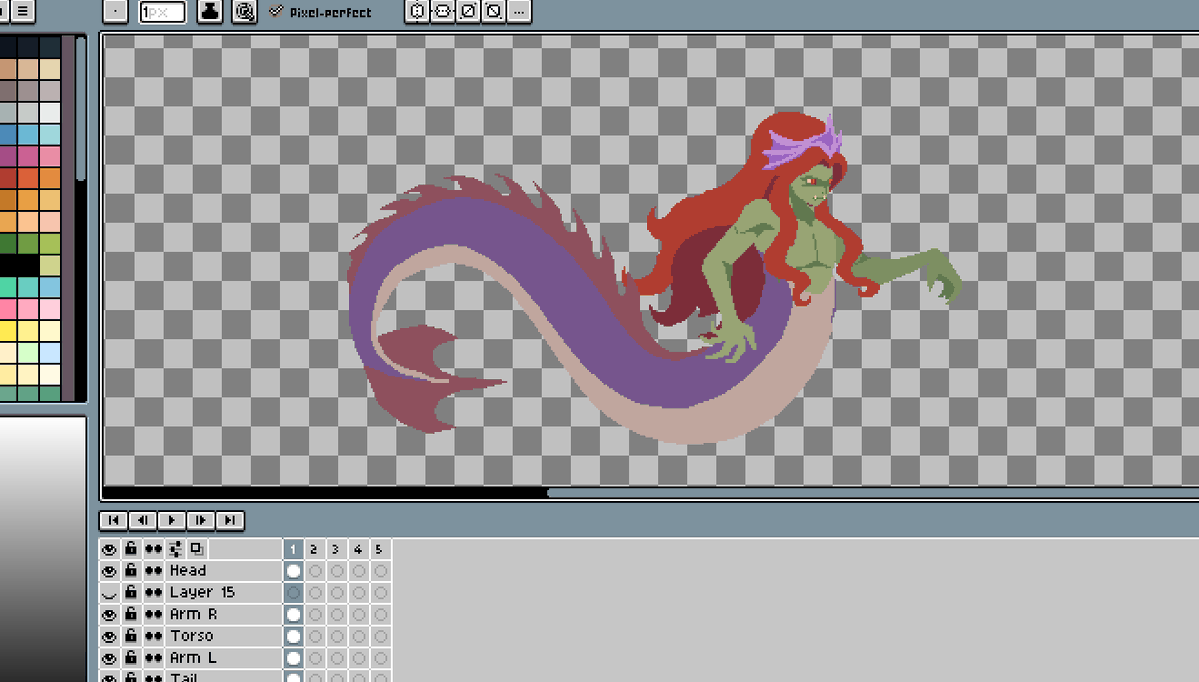Viewport: 1199px width, 682px height.
Task: Open timeline settings sliders icon
Action: 175,549
